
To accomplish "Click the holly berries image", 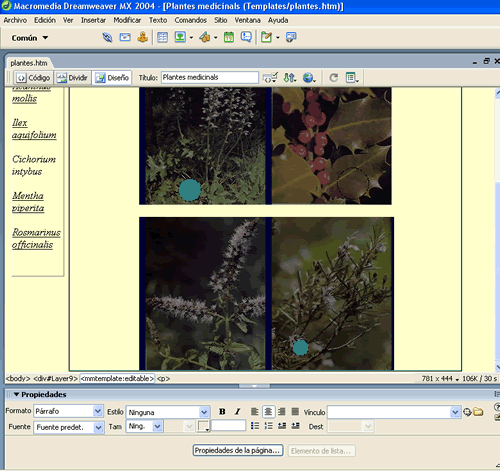I will click(332, 146).
